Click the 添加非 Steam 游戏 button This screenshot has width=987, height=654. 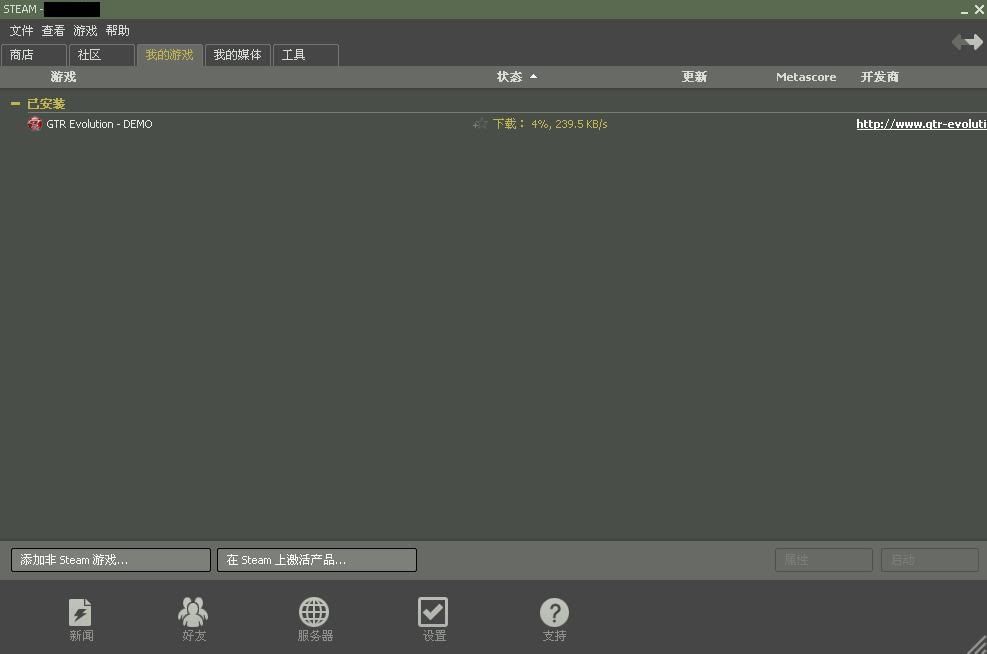coord(111,560)
